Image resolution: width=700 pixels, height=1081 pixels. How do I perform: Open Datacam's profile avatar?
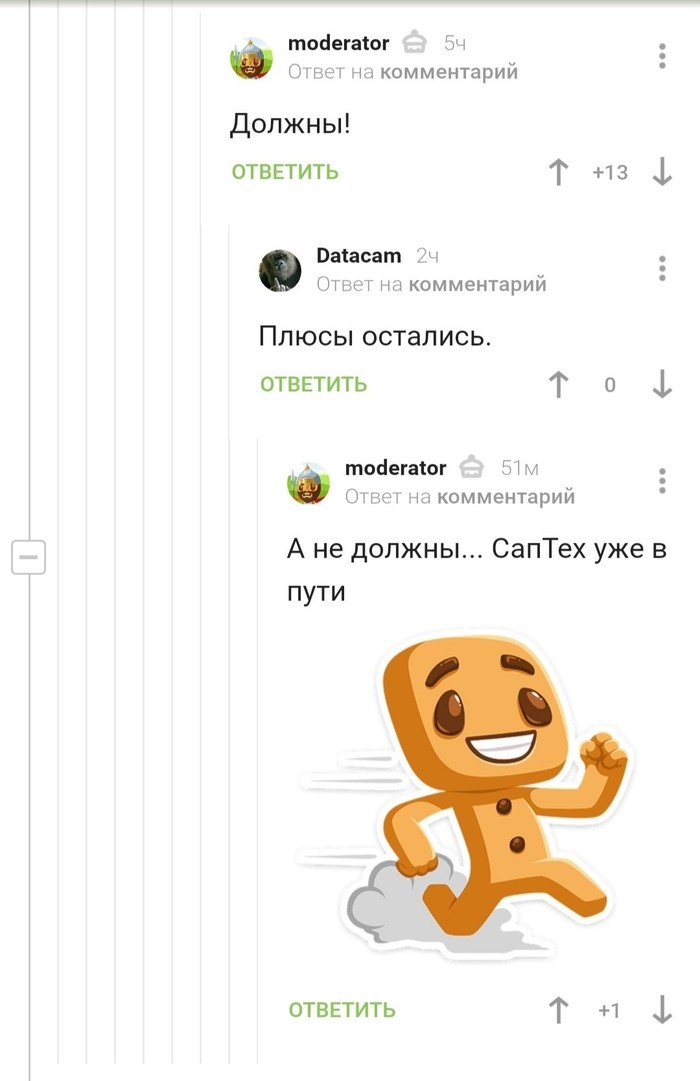tap(280, 270)
